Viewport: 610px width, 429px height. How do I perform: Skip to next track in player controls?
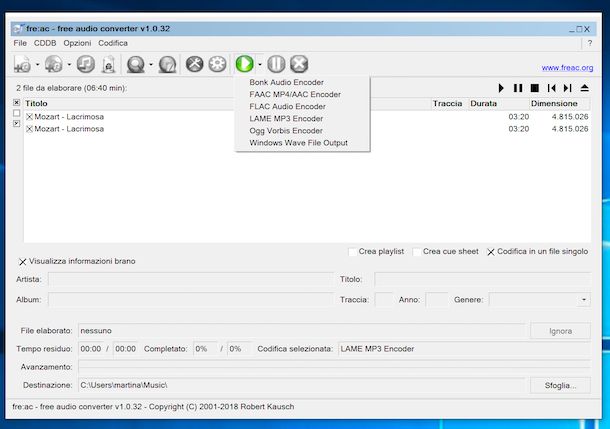567,88
